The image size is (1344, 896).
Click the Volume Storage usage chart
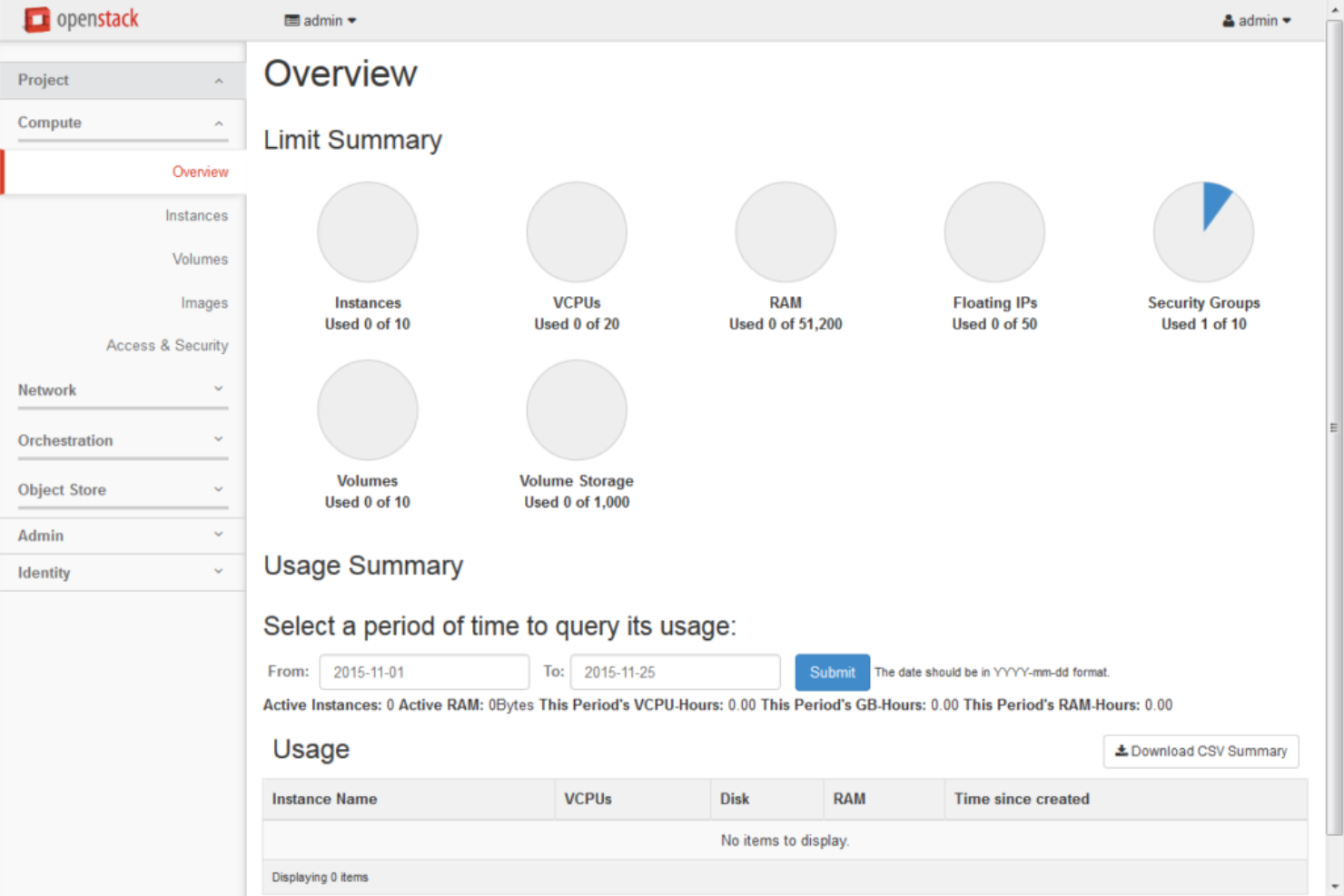click(576, 409)
